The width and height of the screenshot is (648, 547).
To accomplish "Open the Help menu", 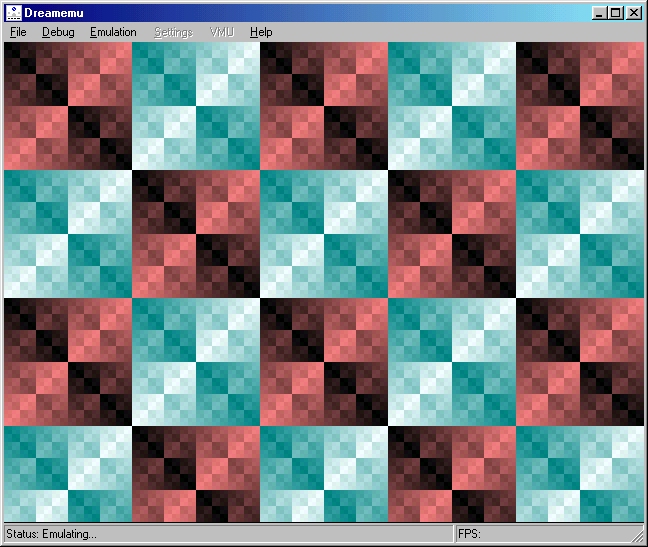I will pos(261,32).
